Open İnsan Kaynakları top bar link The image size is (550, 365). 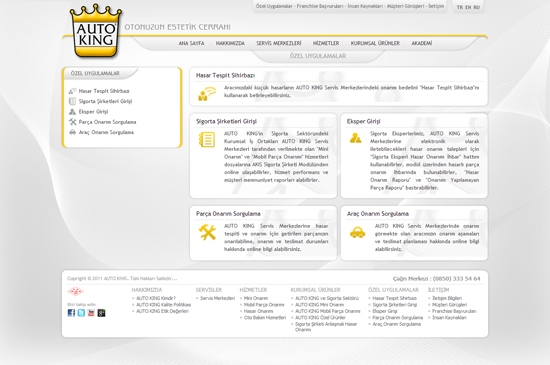pyautogui.click(x=365, y=6)
